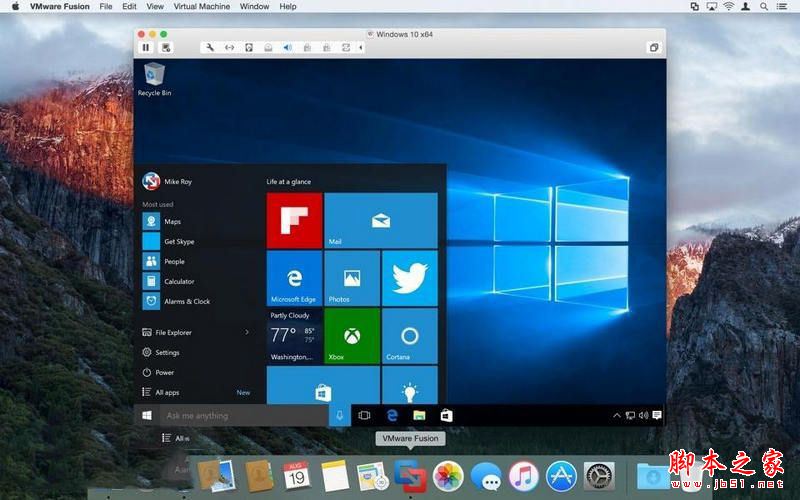The height and width of the screenshot is (500, 800).
Task: Open Calendar in the Dock
Action: pyautogui.click(x=296, y=476)
